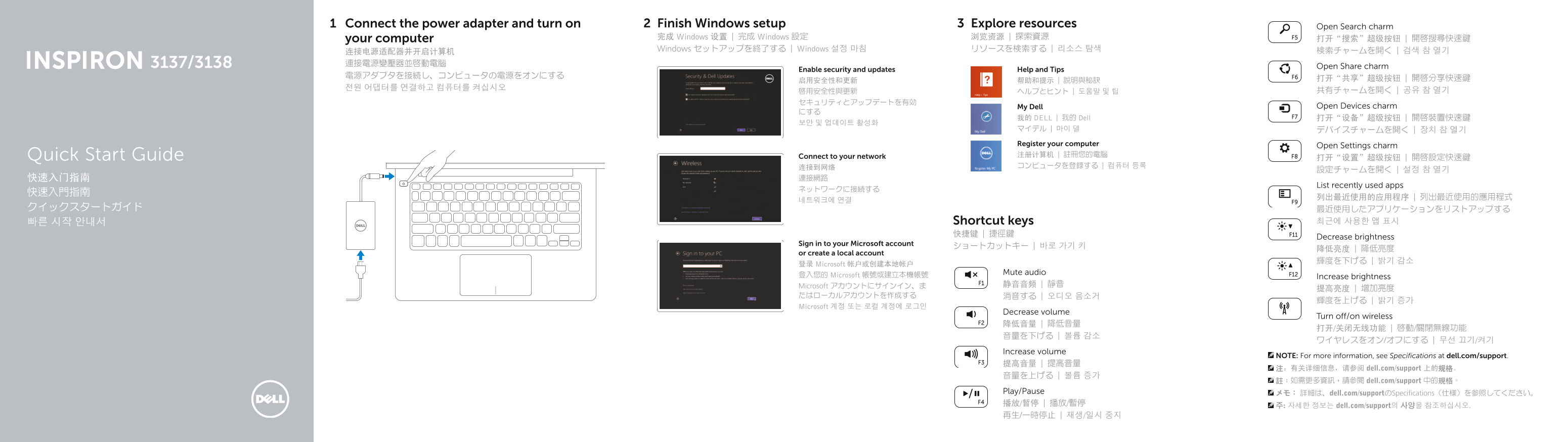
Task: Click the 'Turn off/on wireless' label
Action: click(x=1355, y=316)
